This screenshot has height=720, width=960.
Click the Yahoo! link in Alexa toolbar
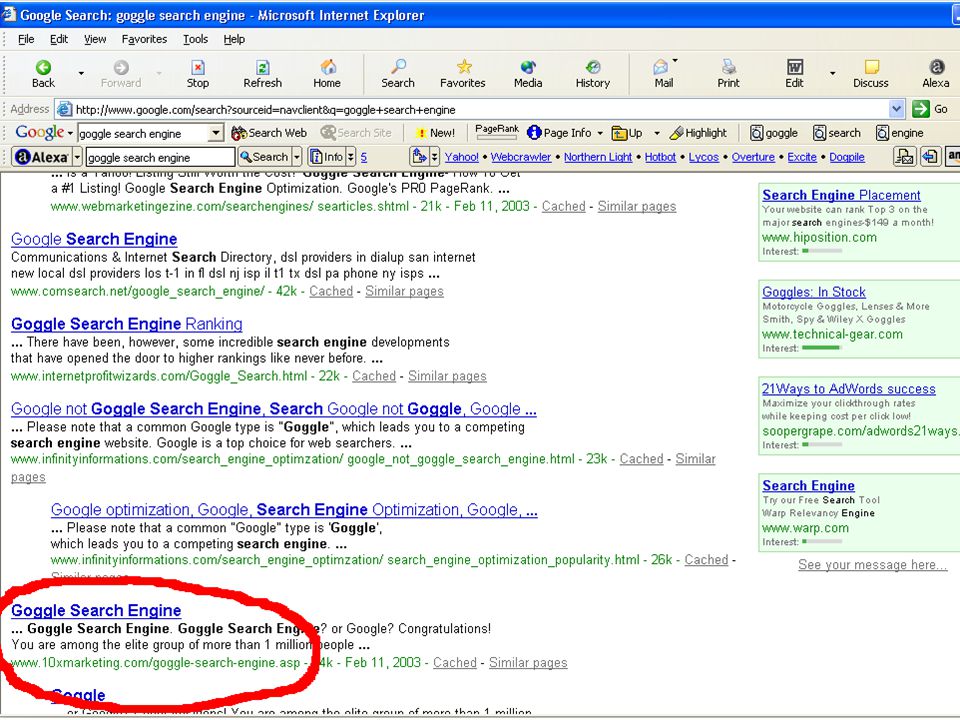tap(462, 157)
